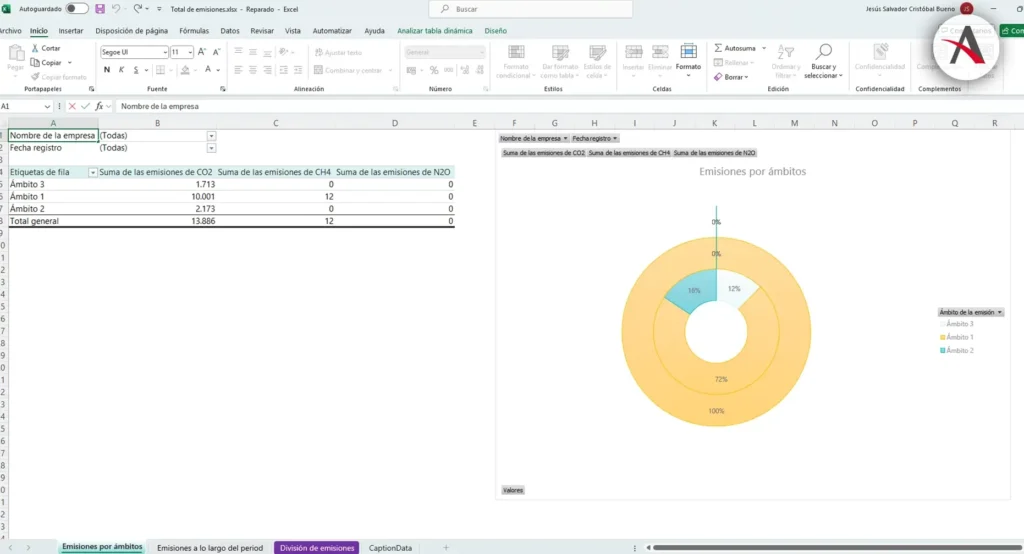Switch to Emisiones a lo largo del period sheet
1024x554 pixels.
pyautogui.click(x=210, y=548)
